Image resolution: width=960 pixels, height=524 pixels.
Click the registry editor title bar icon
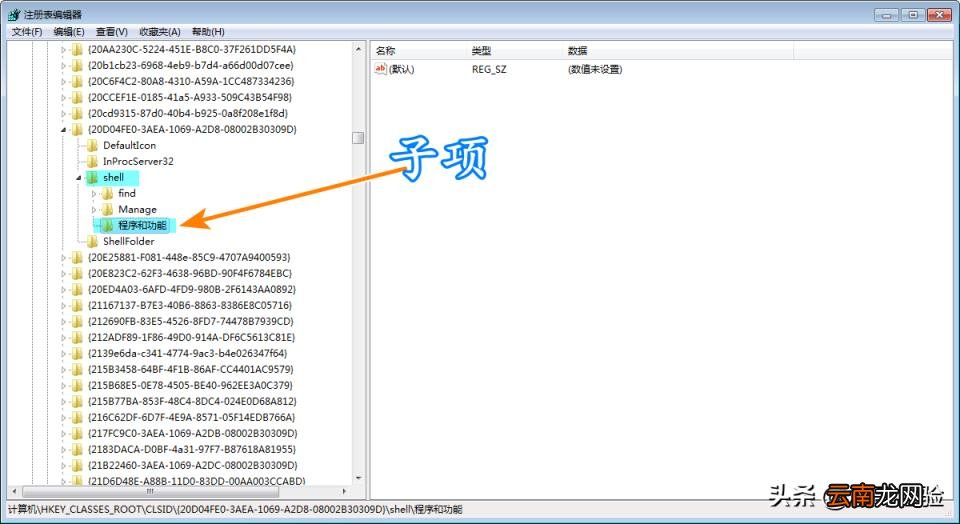14,15
